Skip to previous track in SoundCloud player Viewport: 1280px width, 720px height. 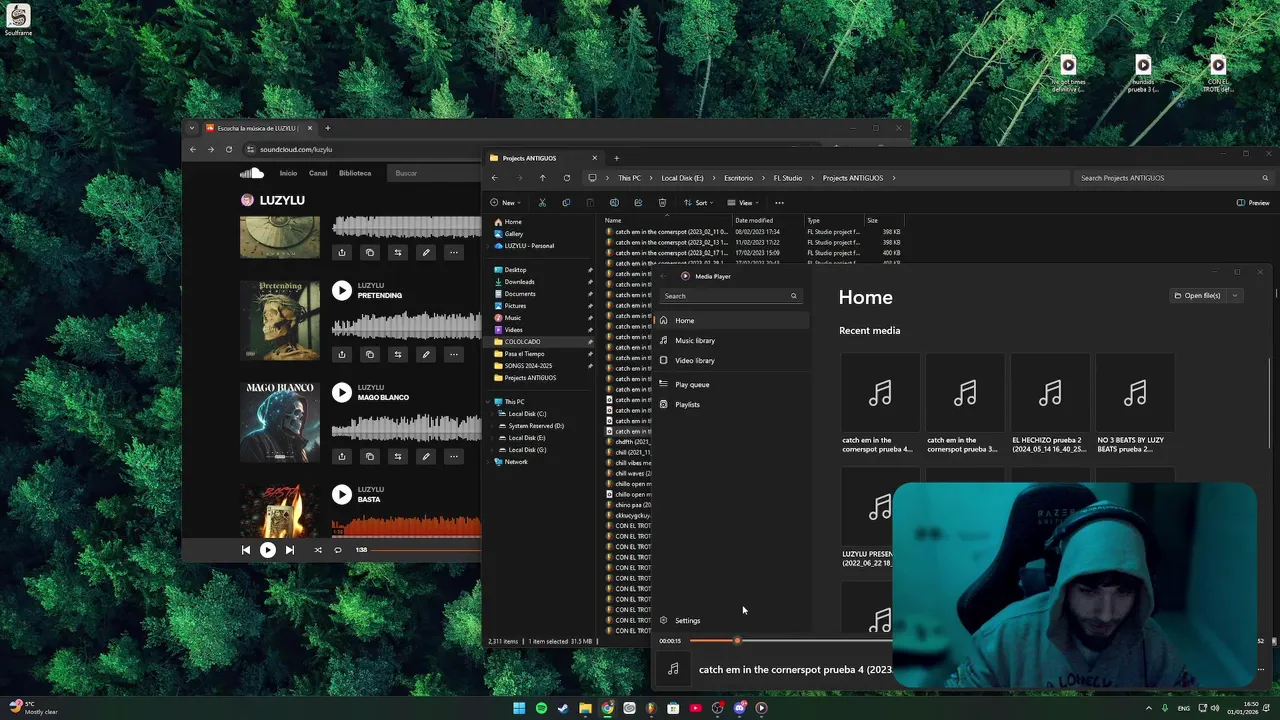click(x=246, y=550)
